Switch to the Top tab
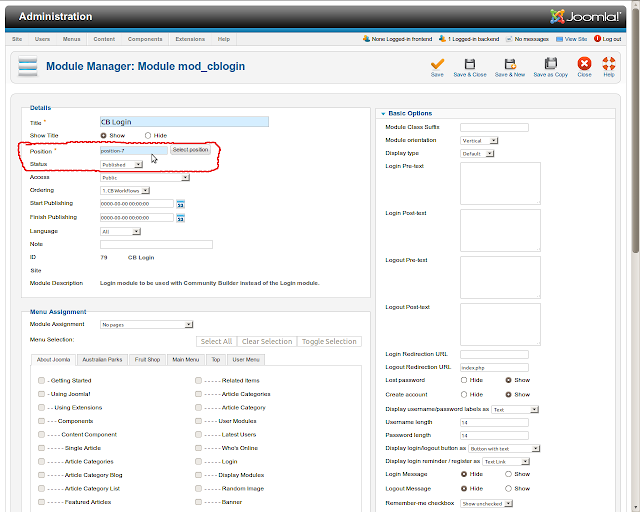640x512 pixels. pos(216,360)
